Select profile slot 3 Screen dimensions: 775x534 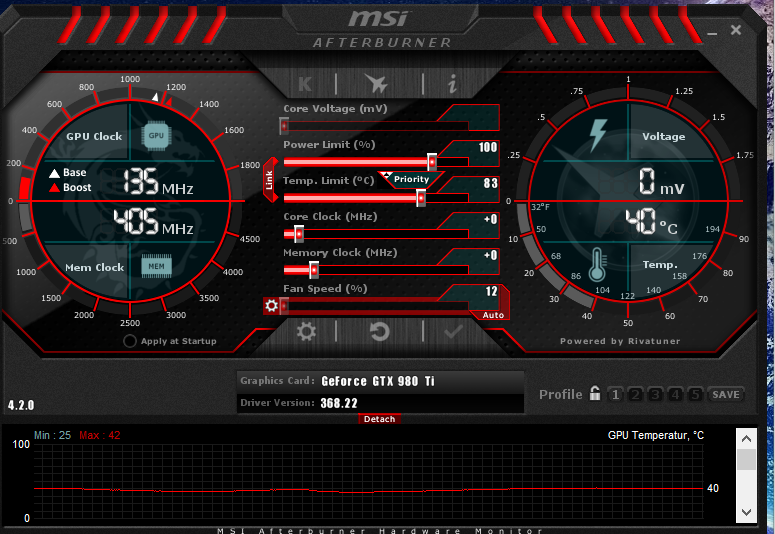pyautogui.click(x=655, y=395)
